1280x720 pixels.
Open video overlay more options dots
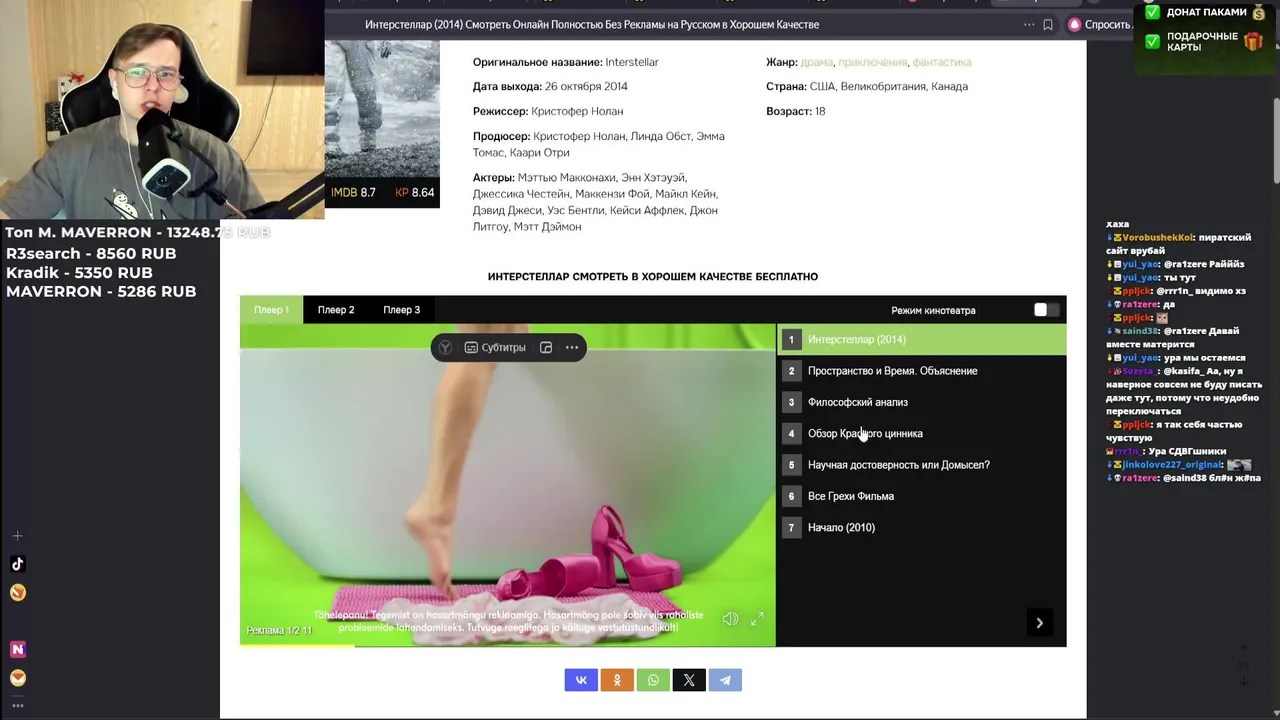[572, 347]
